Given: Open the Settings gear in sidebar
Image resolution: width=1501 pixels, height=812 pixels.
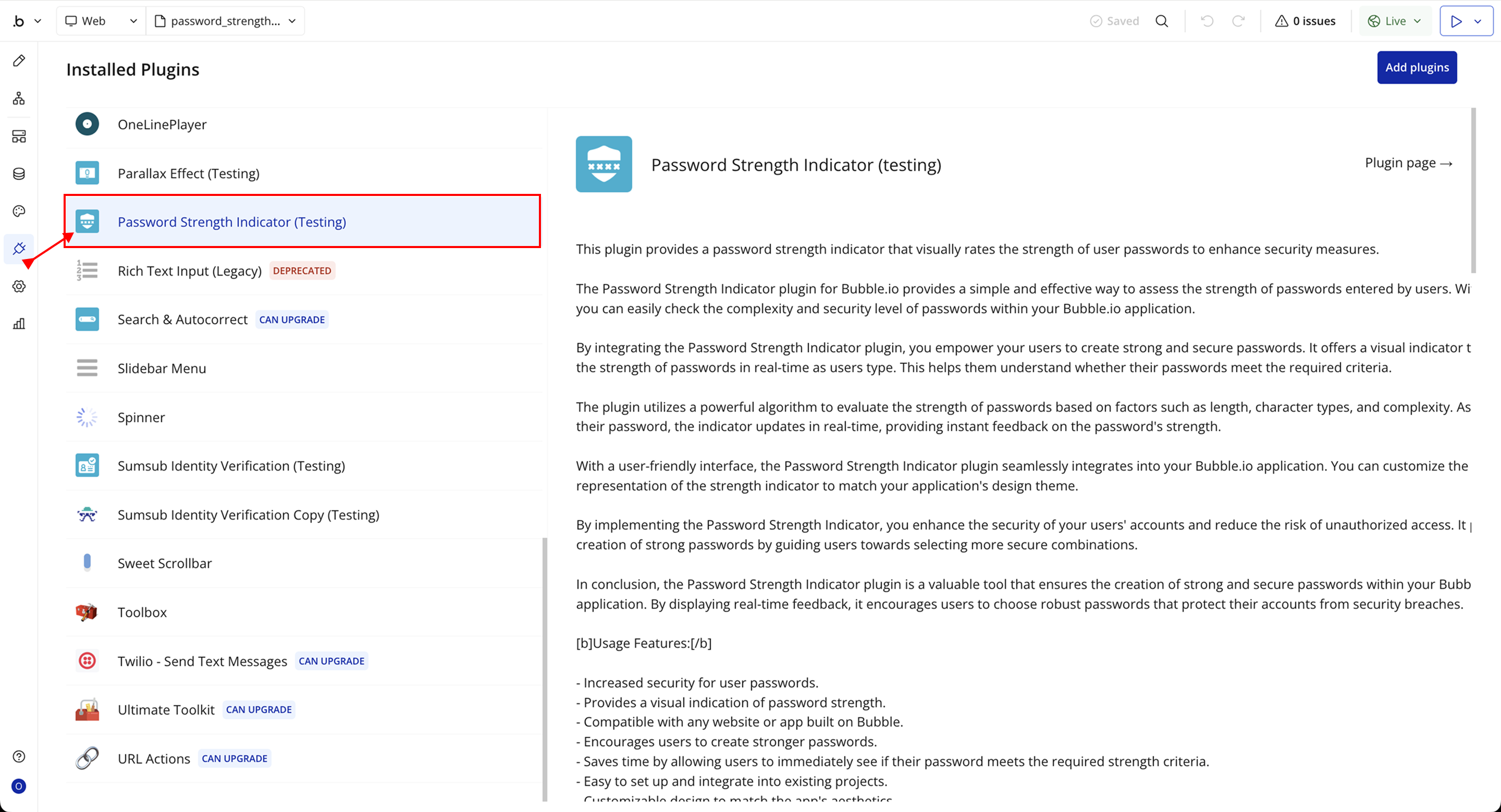Looking at the screenshot, I should (x=19, y=286).
